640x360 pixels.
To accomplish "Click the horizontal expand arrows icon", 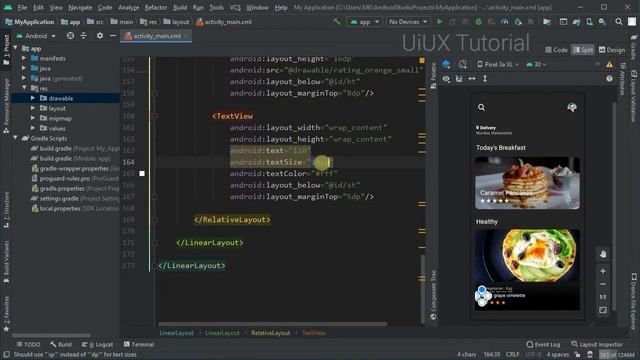I will 472,78.
